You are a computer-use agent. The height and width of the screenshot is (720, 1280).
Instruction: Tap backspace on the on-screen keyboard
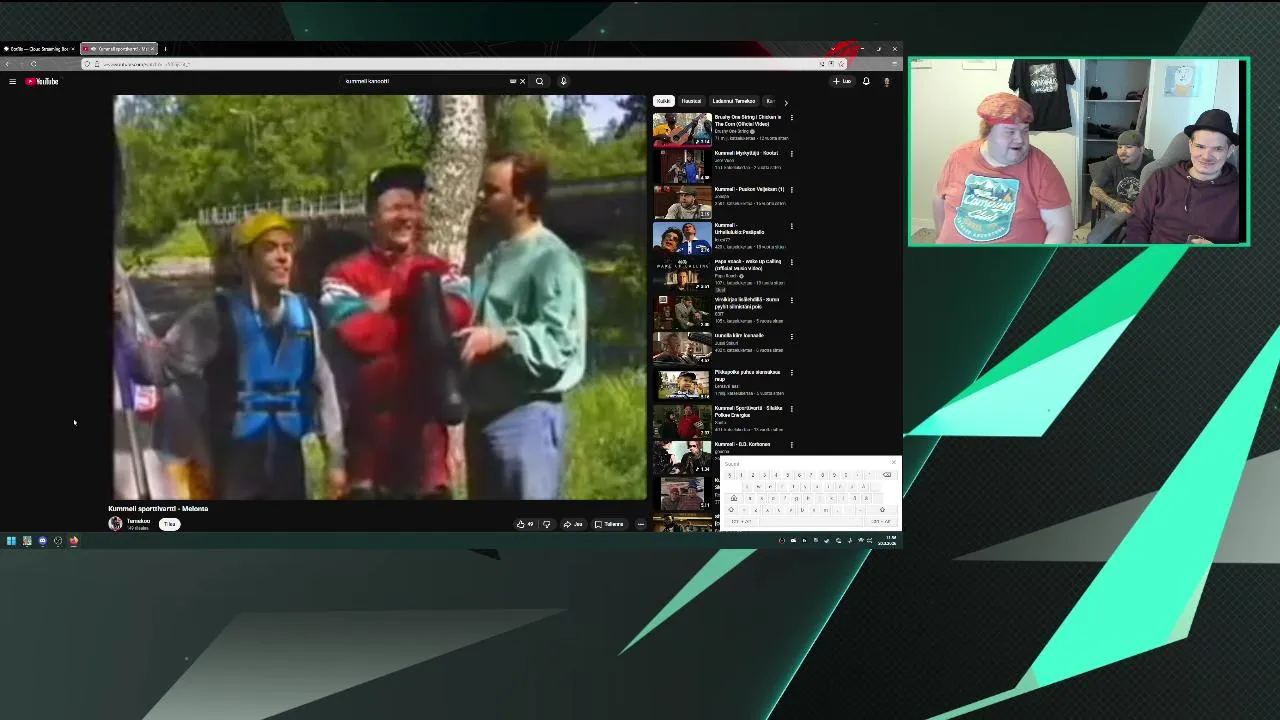click(x=886, y=475)
